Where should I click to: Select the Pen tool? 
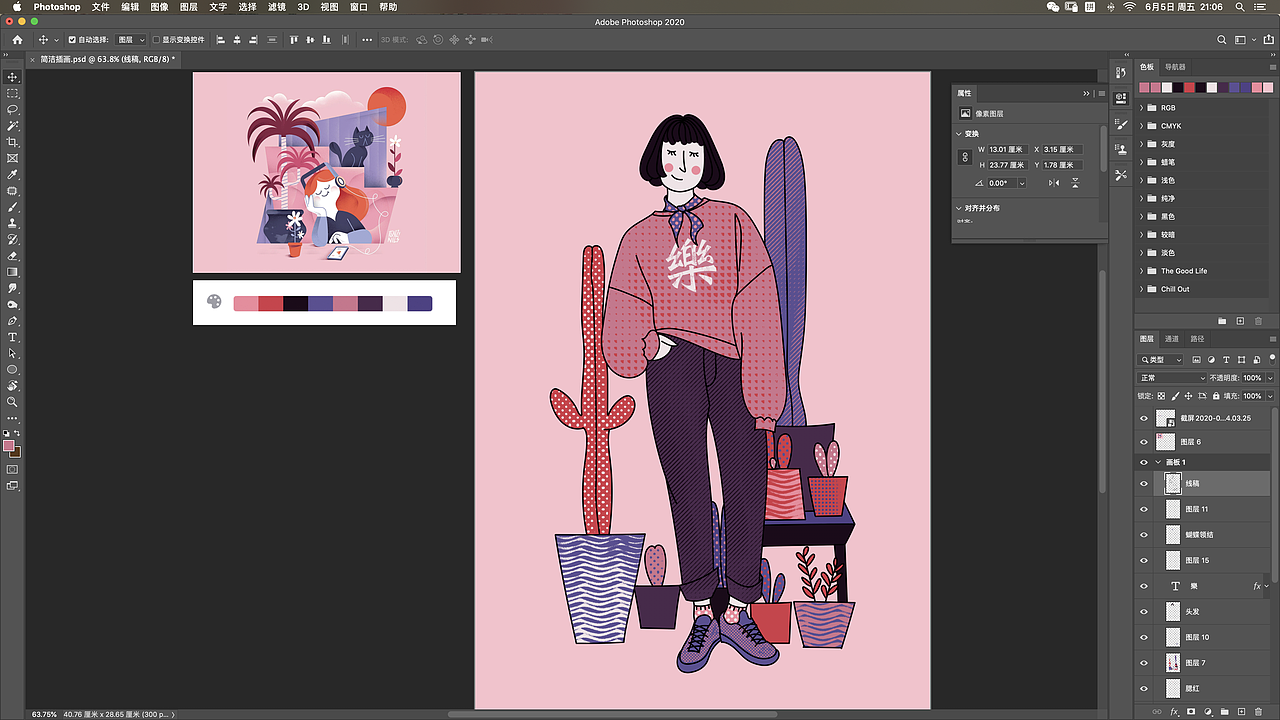[x=13, y=321]
